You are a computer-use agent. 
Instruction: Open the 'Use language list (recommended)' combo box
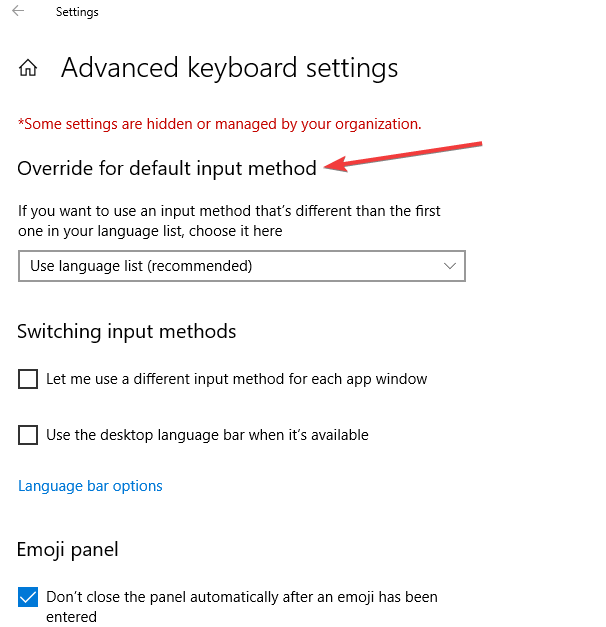coord(241,266)
